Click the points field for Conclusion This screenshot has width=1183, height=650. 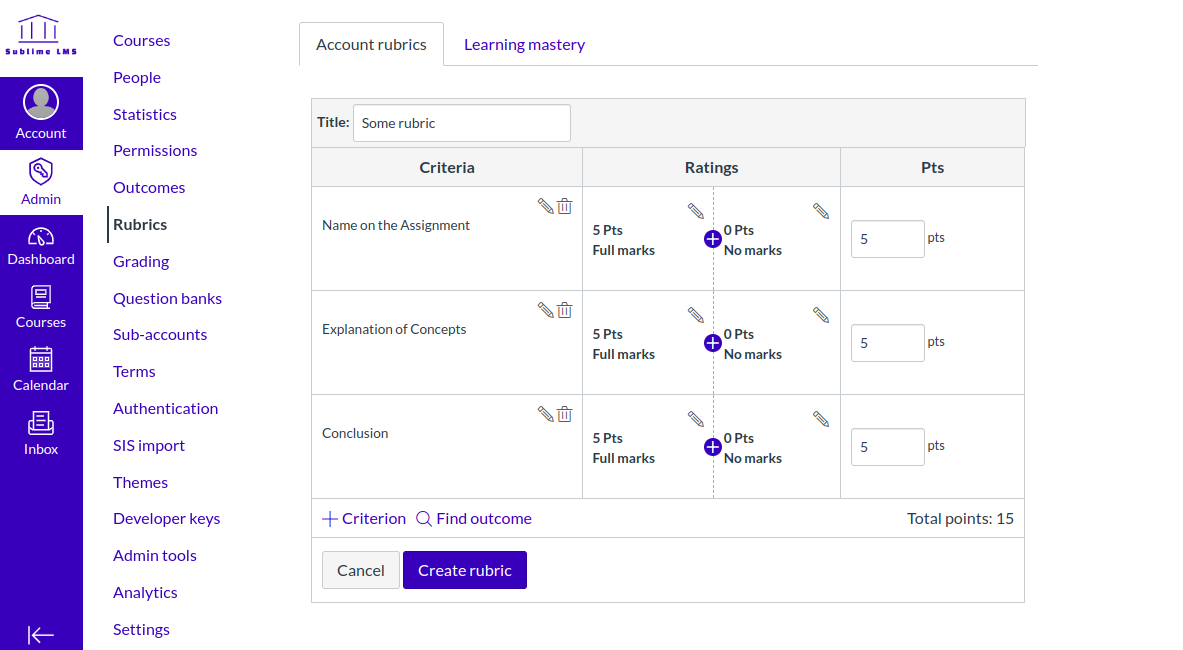point(887,447)
